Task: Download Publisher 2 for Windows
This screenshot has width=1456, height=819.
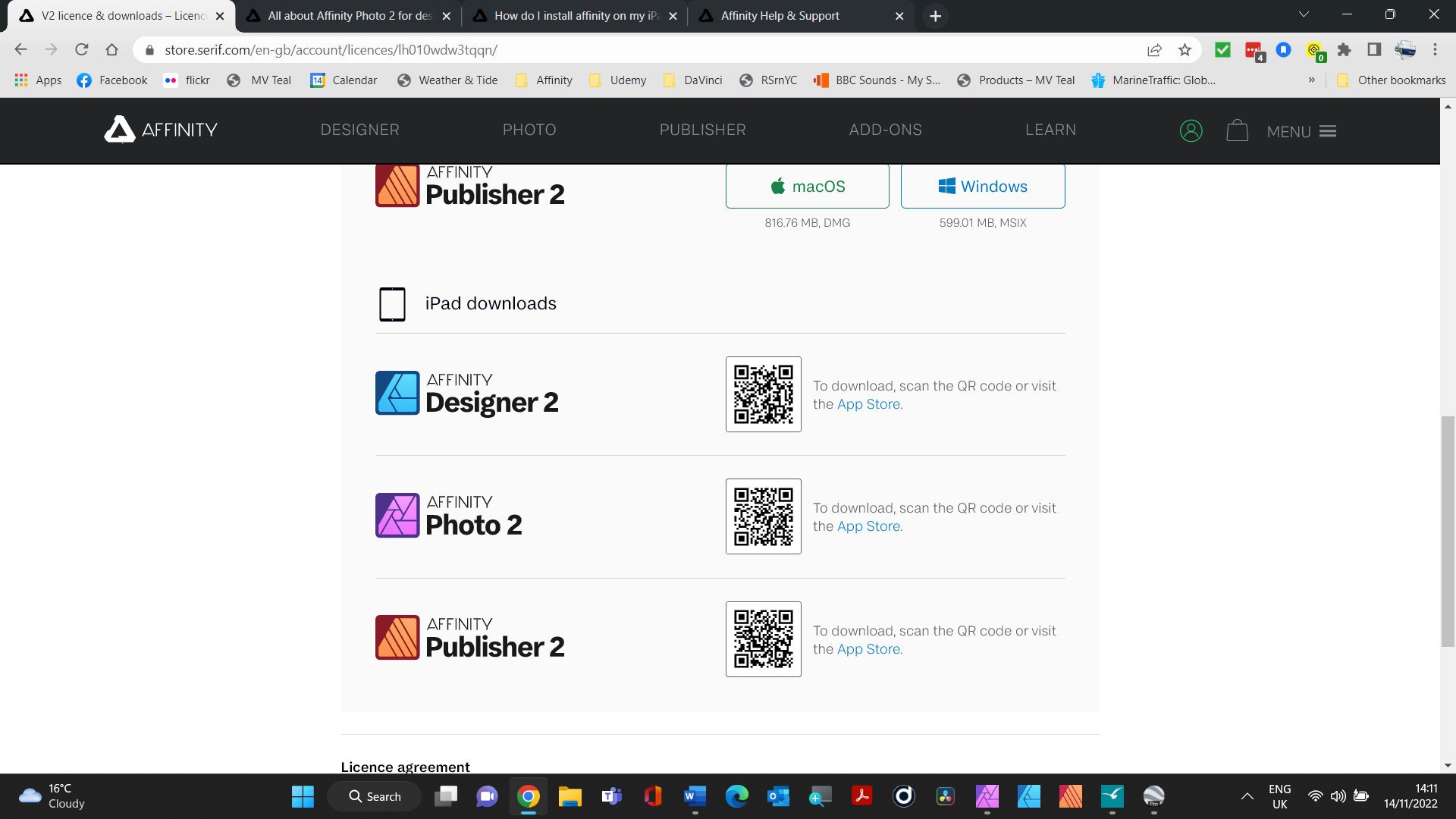Action: (983, 186)
